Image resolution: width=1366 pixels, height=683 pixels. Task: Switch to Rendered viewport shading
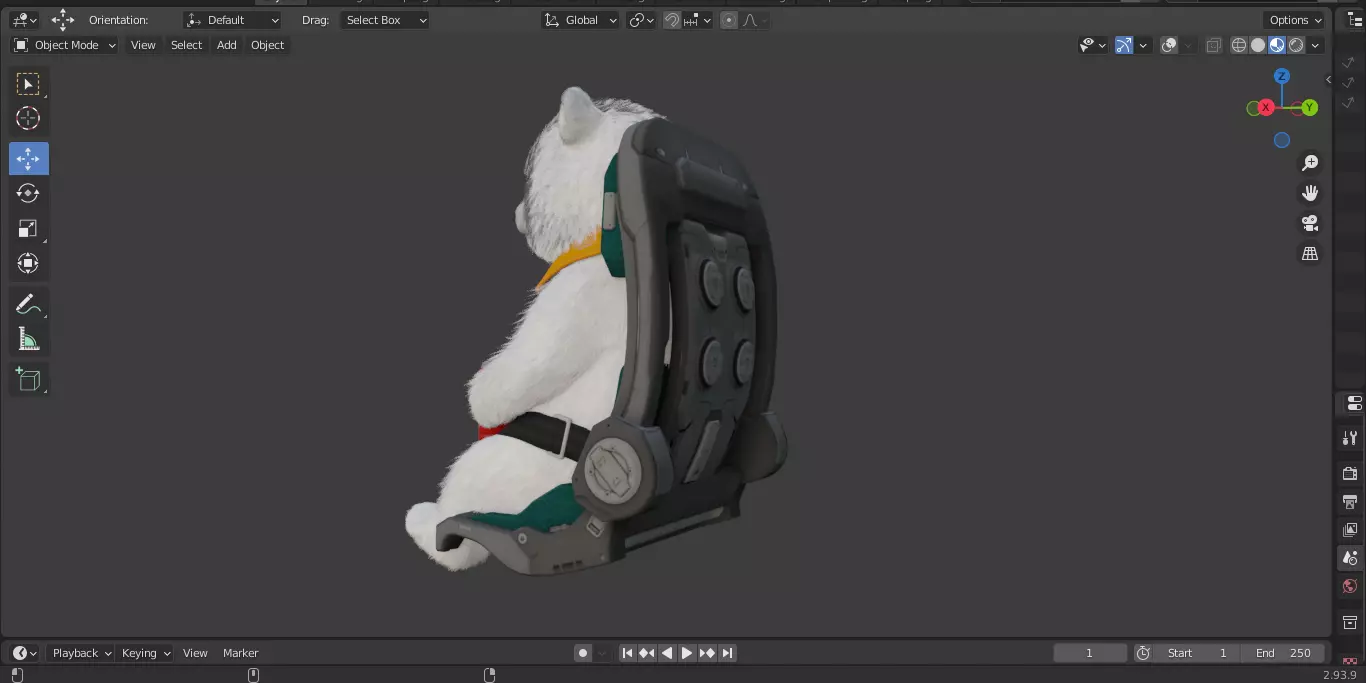[x=1296, y=45]
